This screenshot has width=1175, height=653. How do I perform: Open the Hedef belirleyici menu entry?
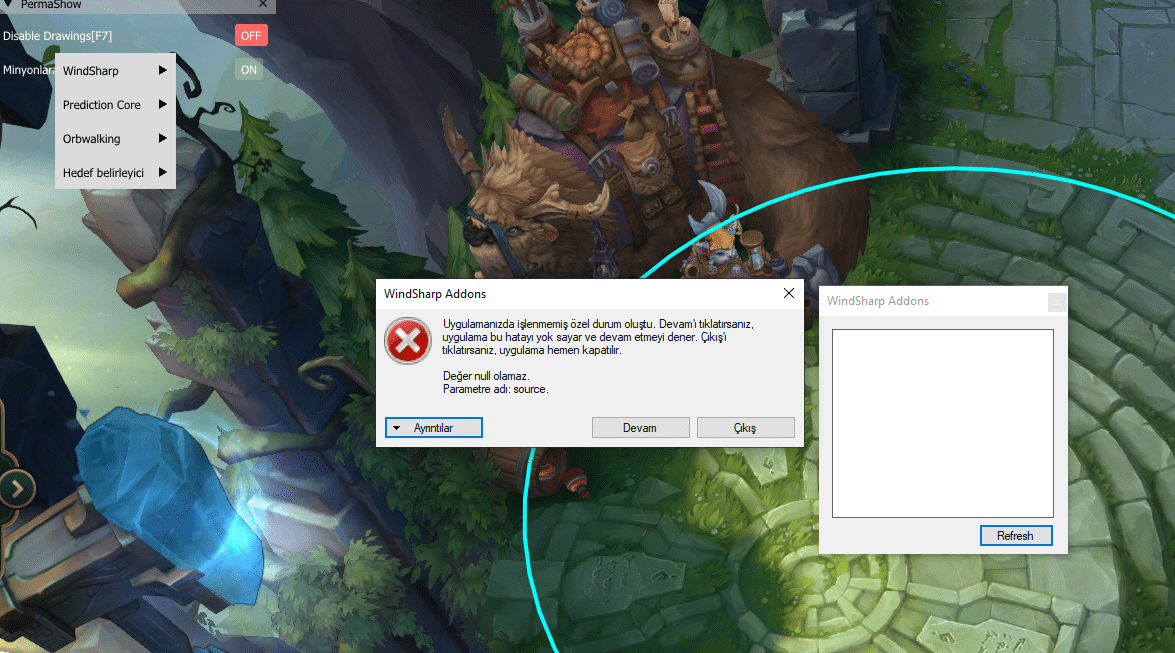click(115, 172)
